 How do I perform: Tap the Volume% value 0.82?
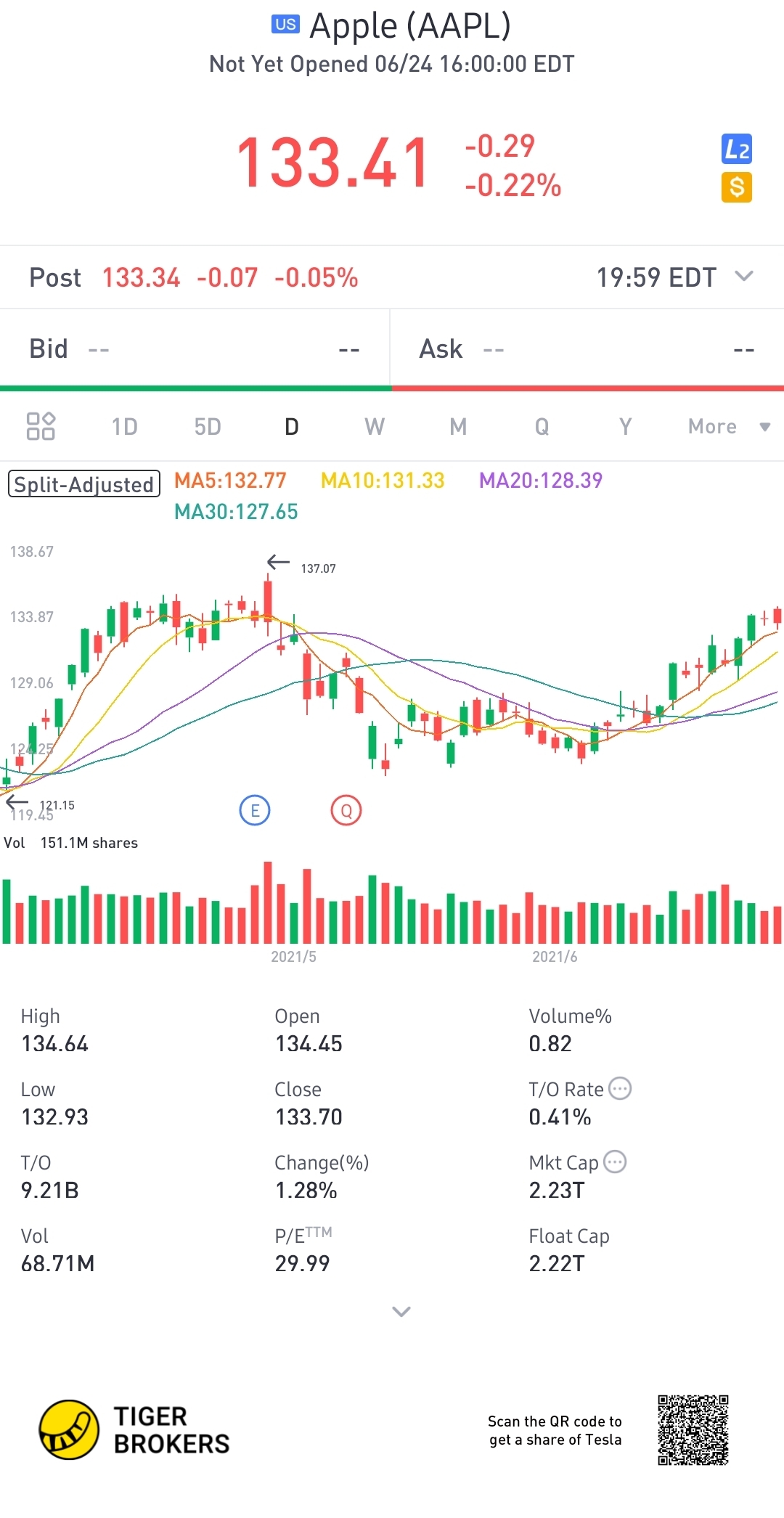pos(550,1044)
